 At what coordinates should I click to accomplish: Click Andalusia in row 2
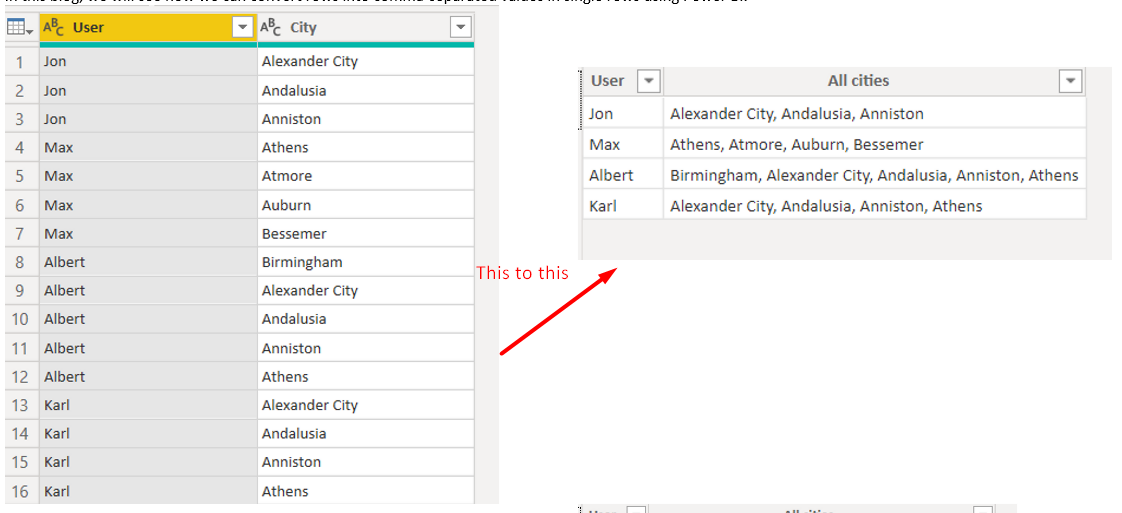tap(366, 90)
